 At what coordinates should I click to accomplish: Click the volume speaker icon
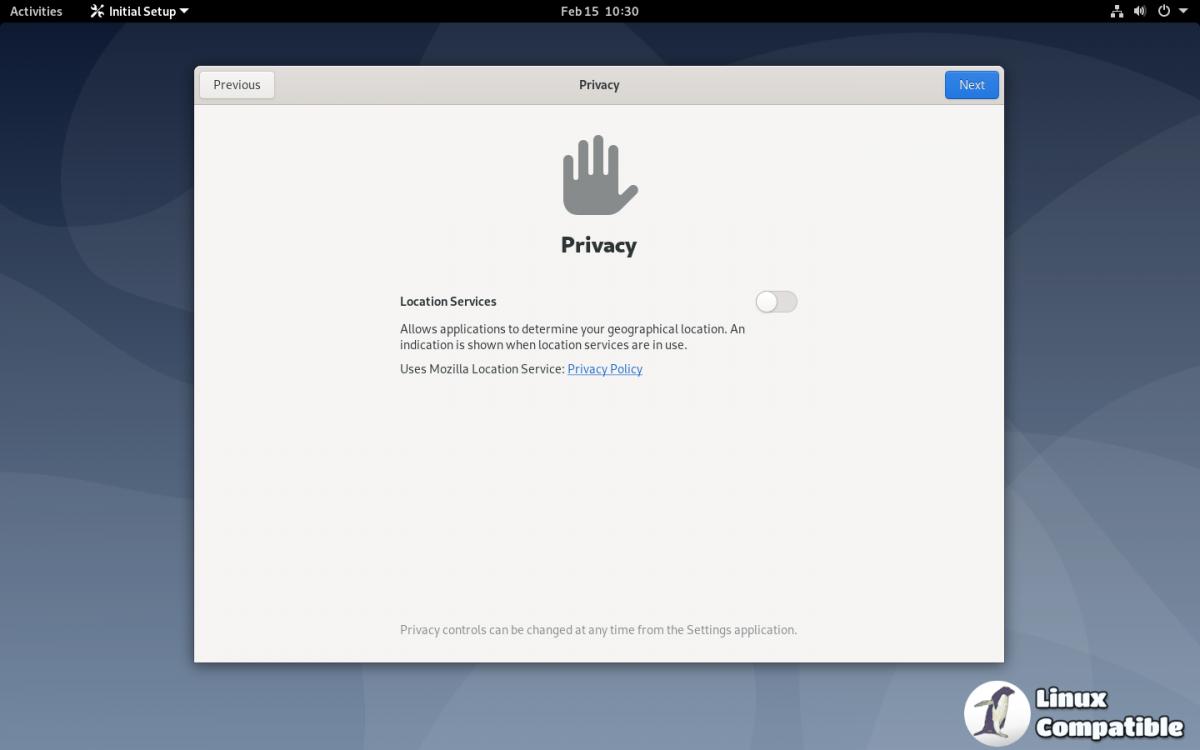(x=1140, y=11)
